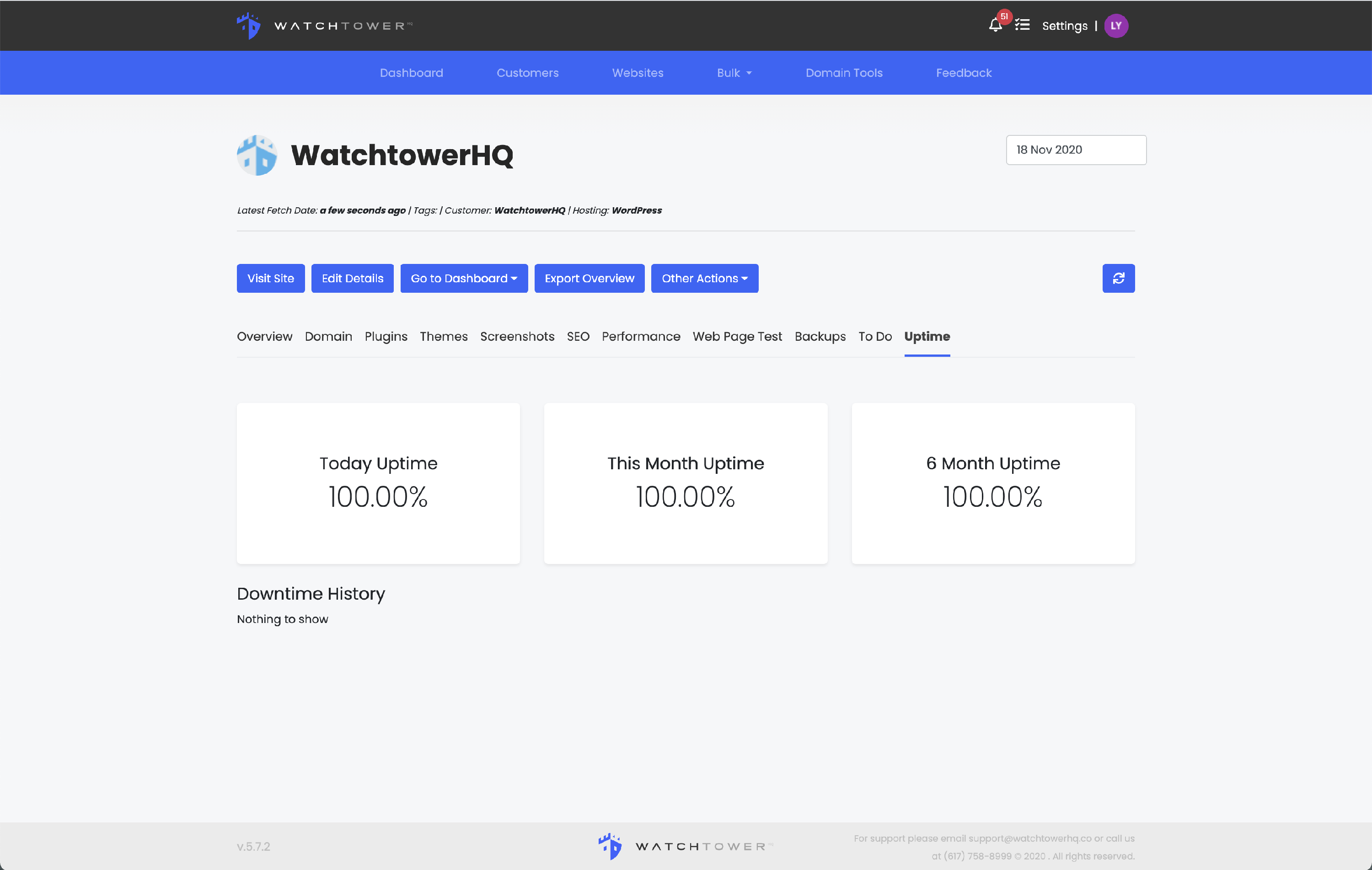1372x870 pixels.
Task: Click the WatchtowerHQ customer name link
Action: point(529,210)
